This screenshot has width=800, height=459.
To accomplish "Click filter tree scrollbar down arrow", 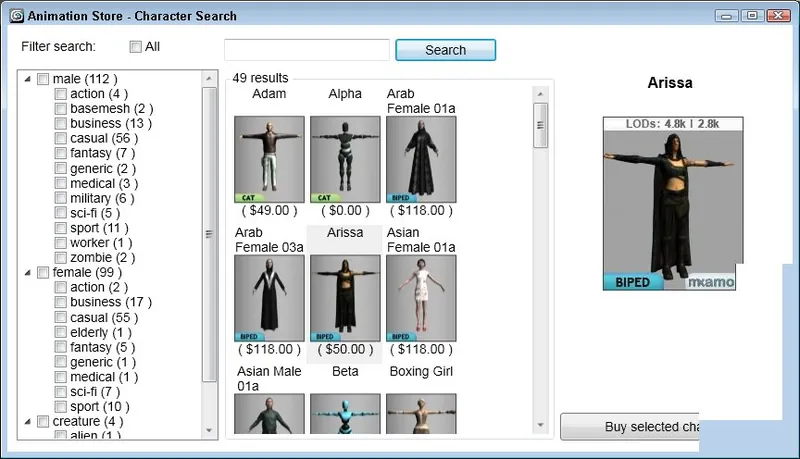I will 209,430.
